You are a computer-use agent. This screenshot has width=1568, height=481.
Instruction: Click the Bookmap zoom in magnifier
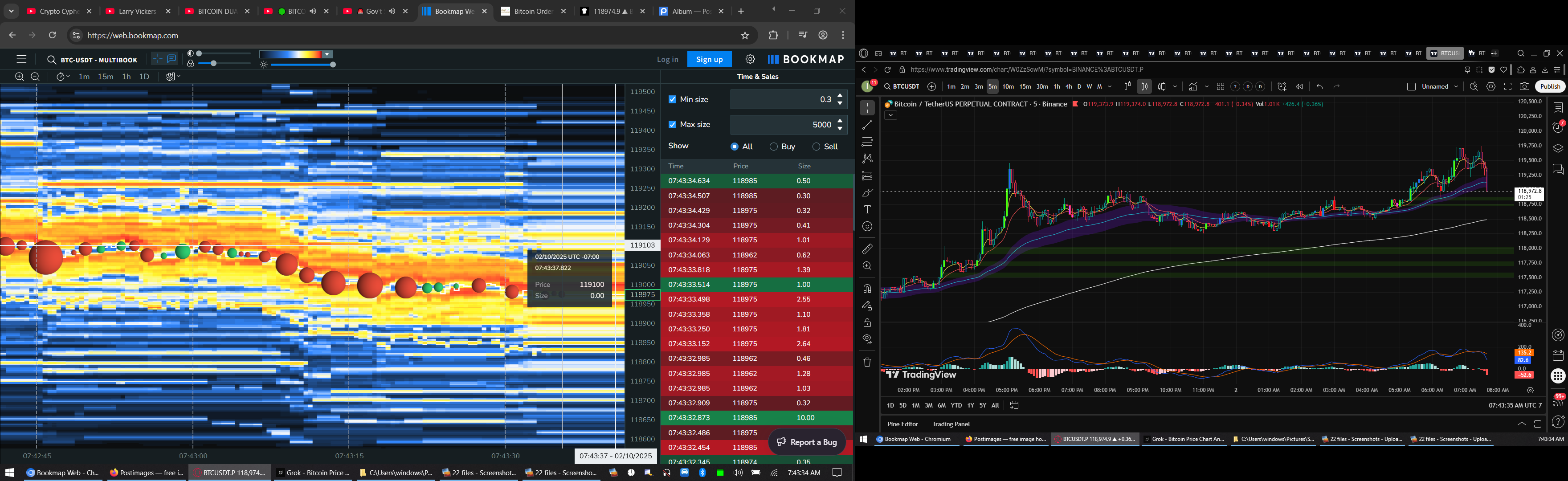click(20, 77)
